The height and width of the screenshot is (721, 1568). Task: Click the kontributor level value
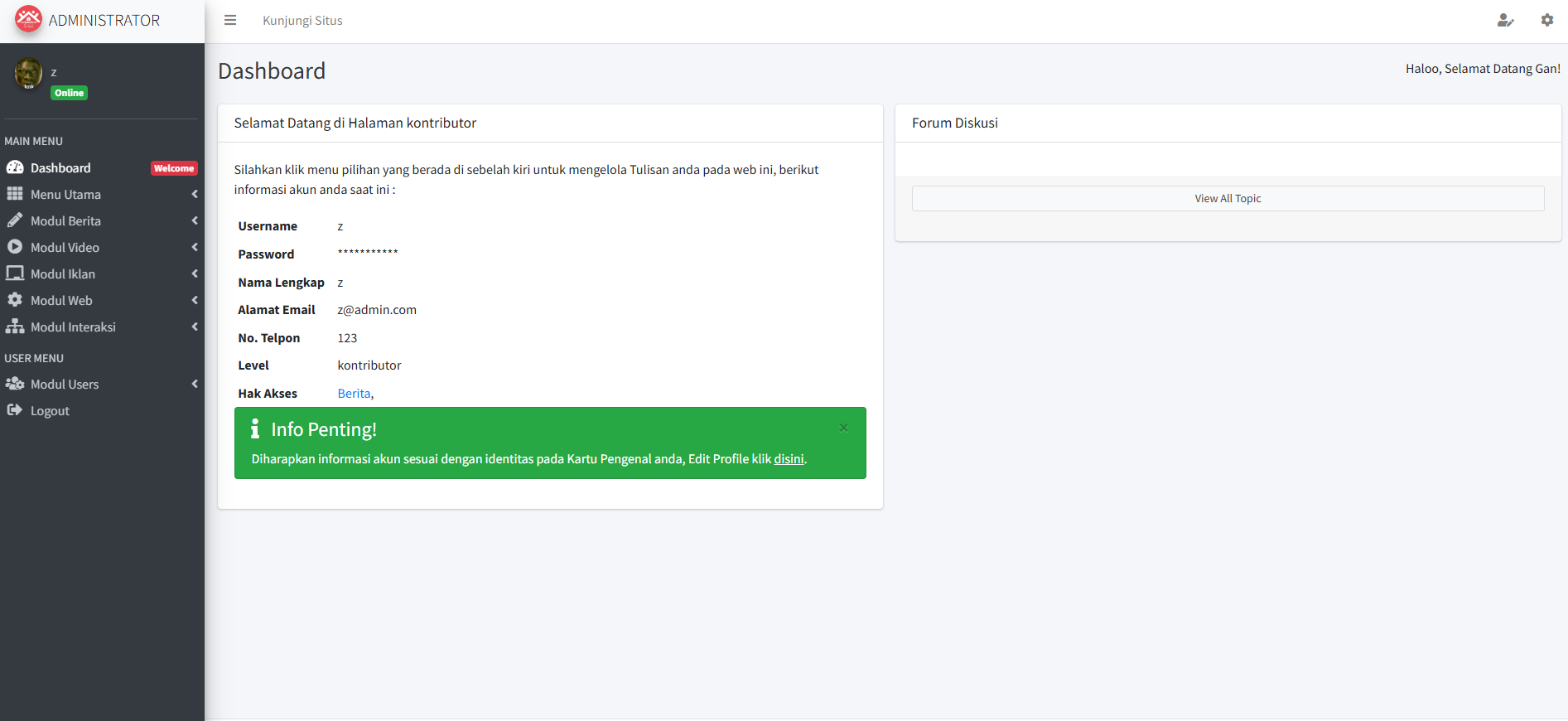pyautogui.click(x=369, y=365)
